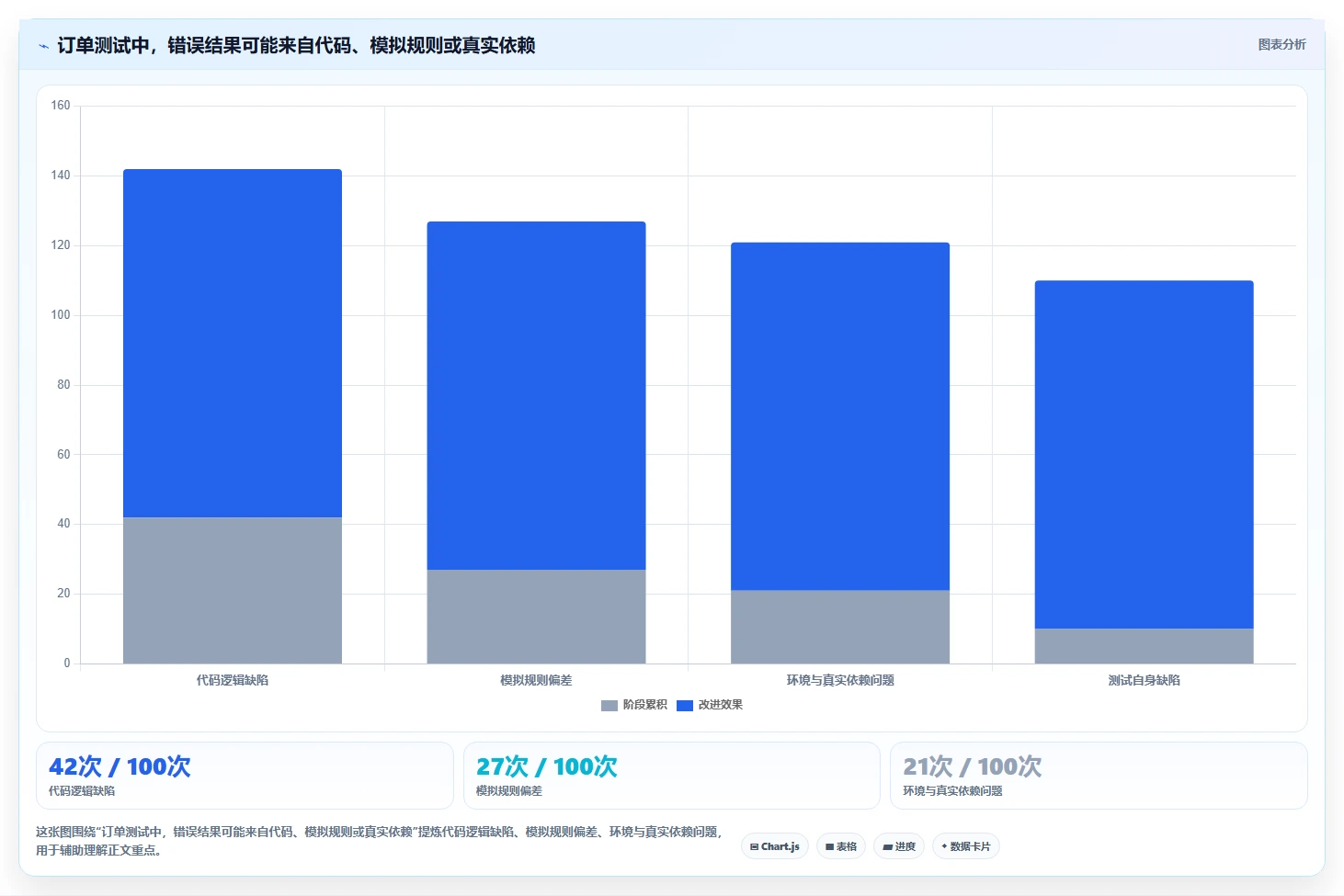
Task: Click the 测试自身缺陷 x-axis label
Action: pos(1144,680)
